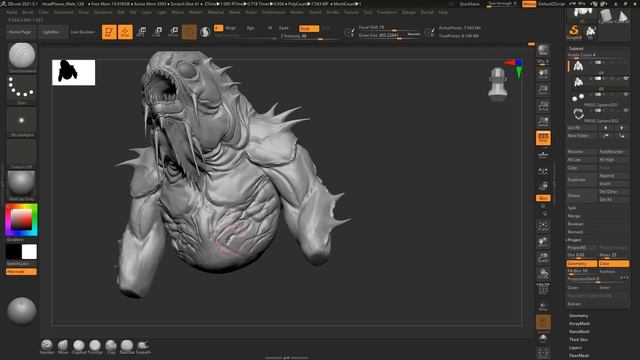Enable Zsub mode
Image resolution: width=640 pixels, height=360 pixels.
[309, 28]
